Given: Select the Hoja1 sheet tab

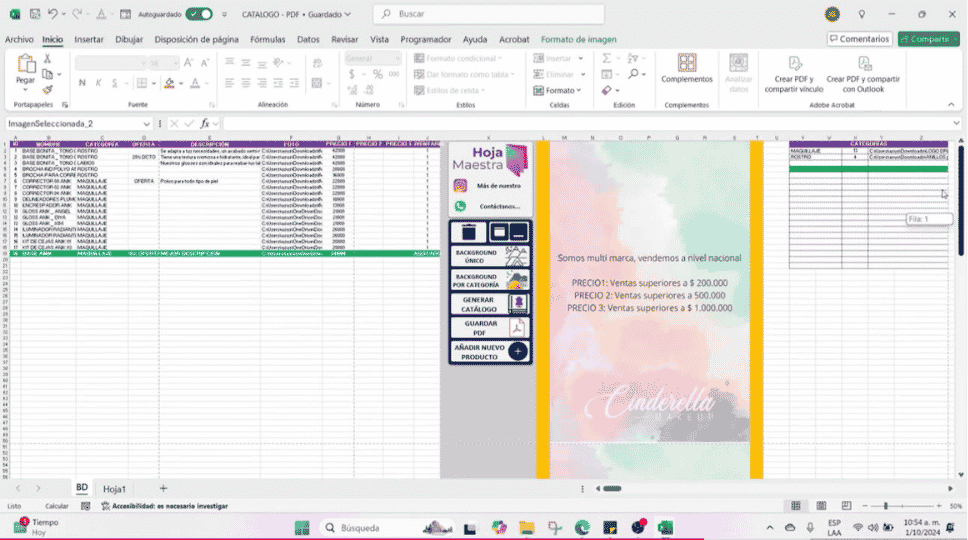Looking at the screenshot, I should (114, 488).
